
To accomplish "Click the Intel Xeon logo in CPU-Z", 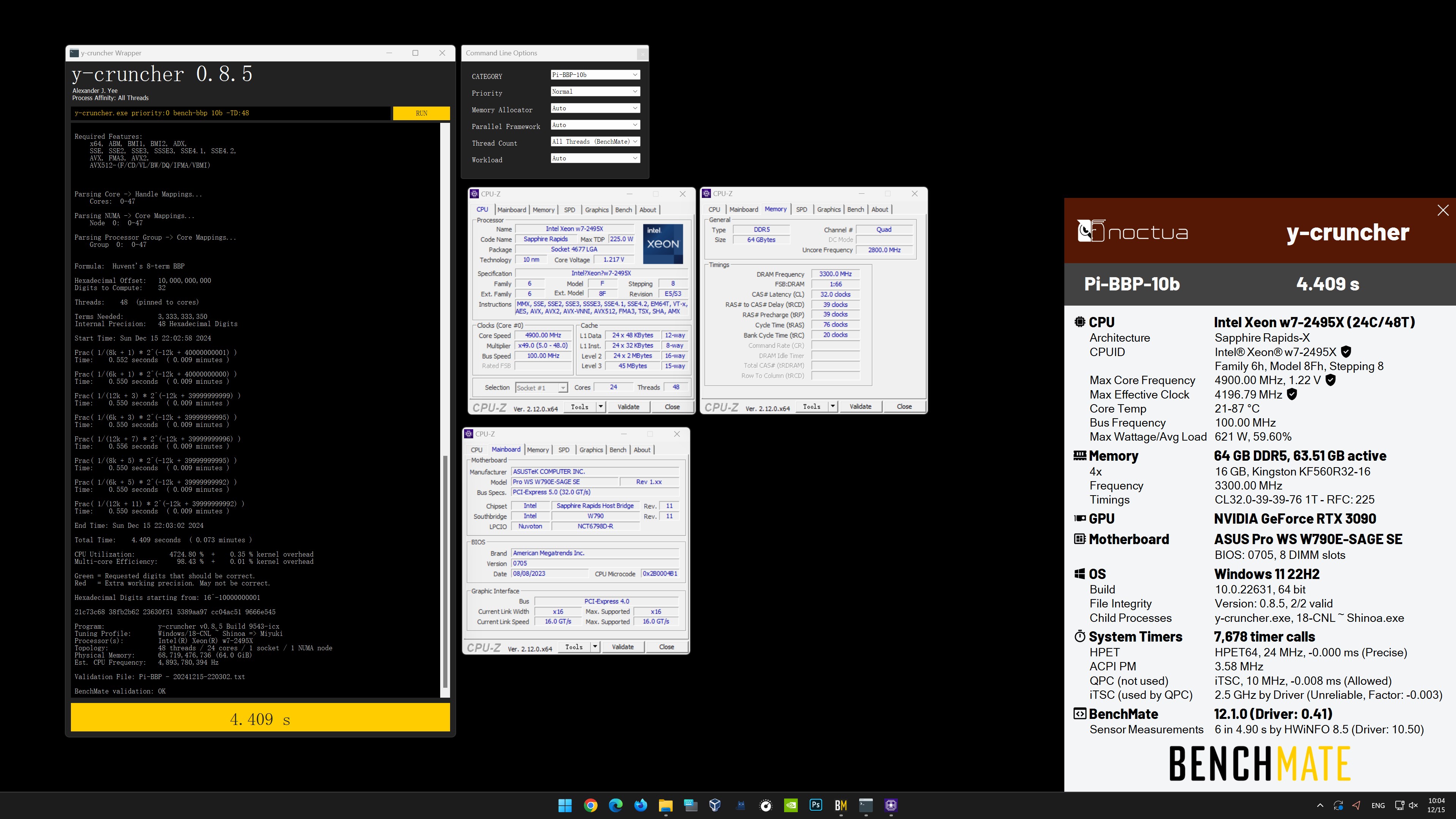I will click(x=663, y=243).
